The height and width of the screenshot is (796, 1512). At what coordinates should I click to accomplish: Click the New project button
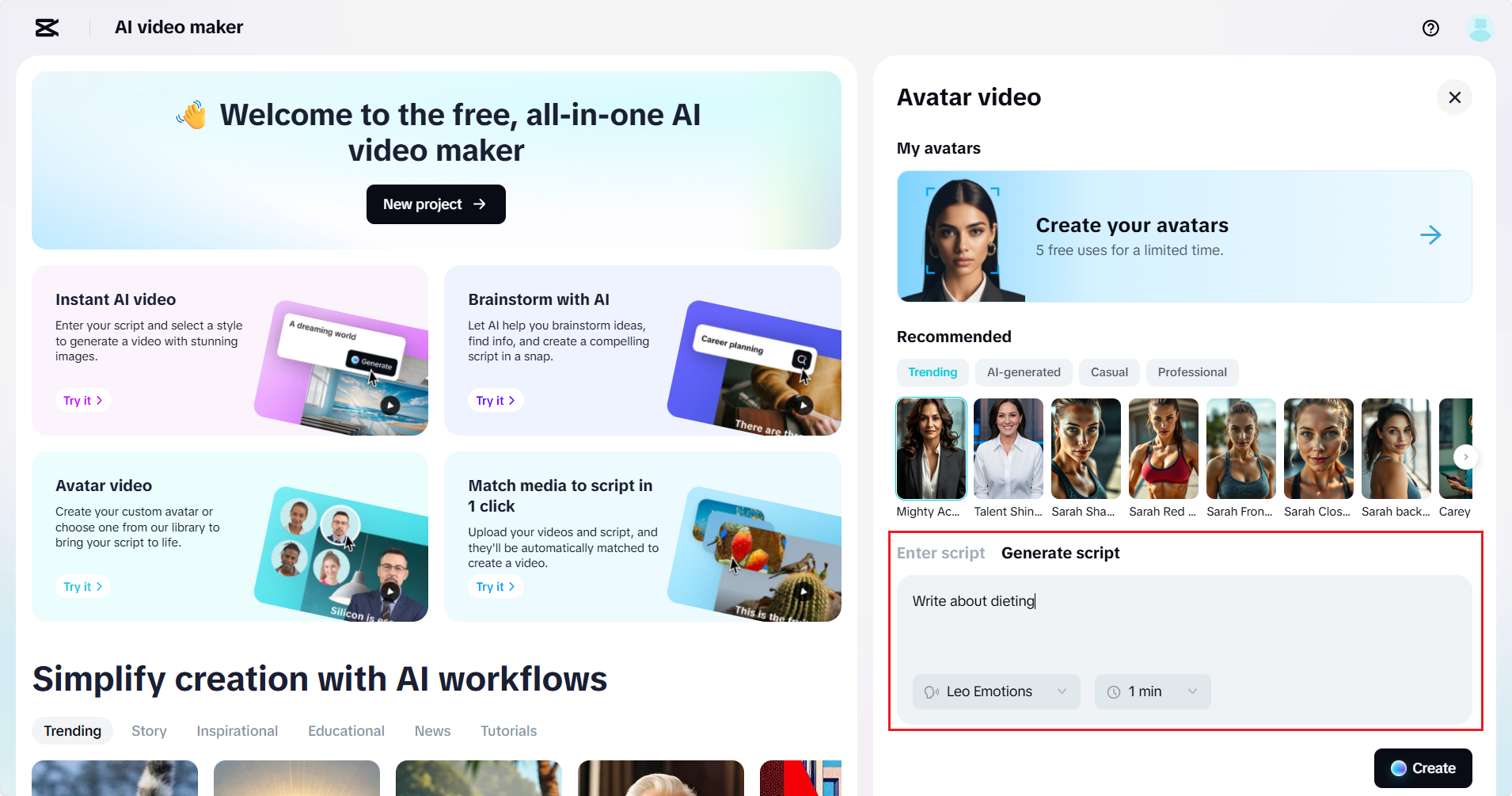click(x=435, y=204)
